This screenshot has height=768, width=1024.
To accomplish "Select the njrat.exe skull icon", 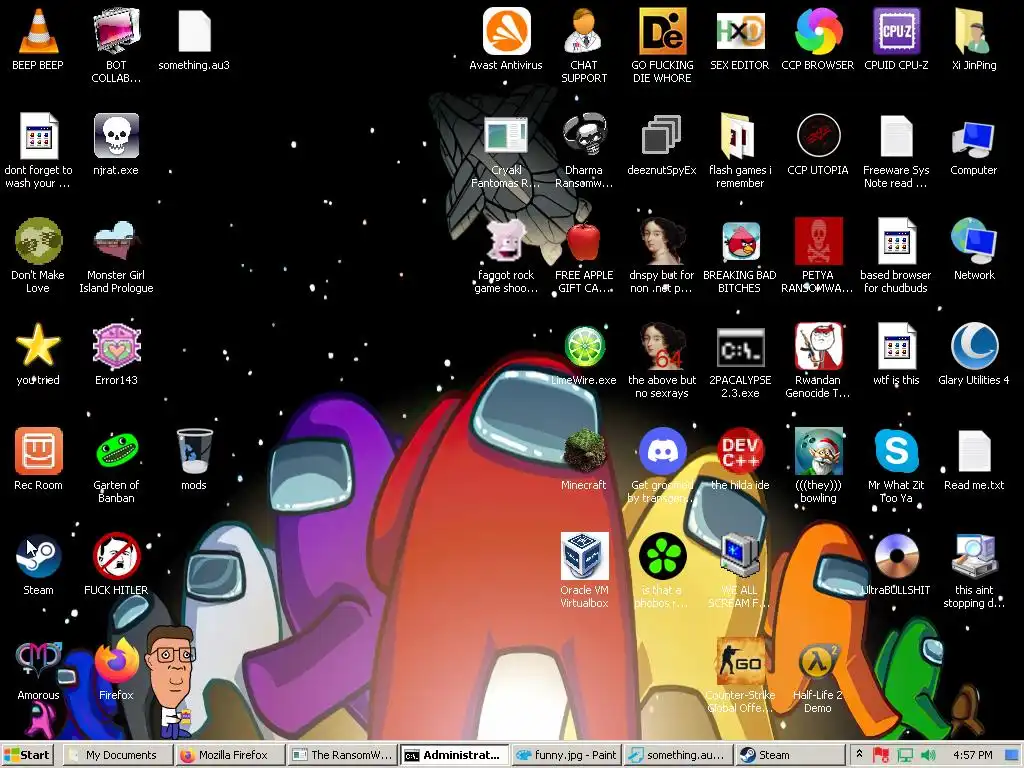I will (x=116, y=136).
